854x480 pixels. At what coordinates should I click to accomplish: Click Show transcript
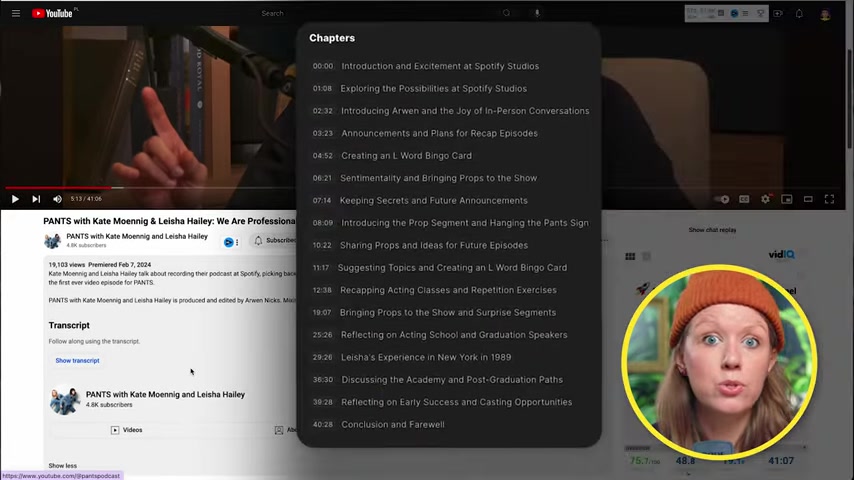click(x=77, y=360)
